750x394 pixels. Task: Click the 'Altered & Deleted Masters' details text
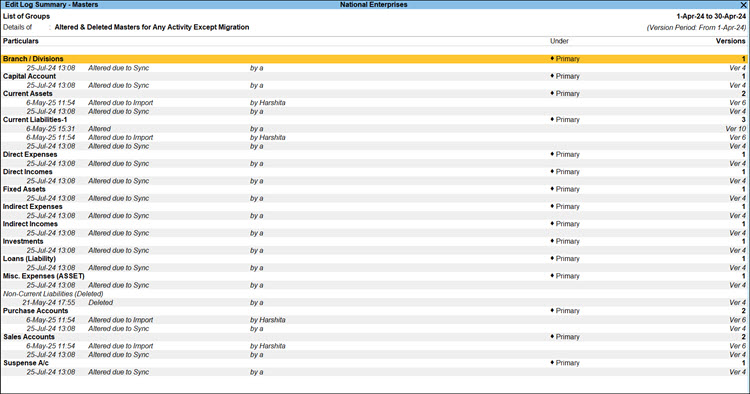tap(152, 27)
